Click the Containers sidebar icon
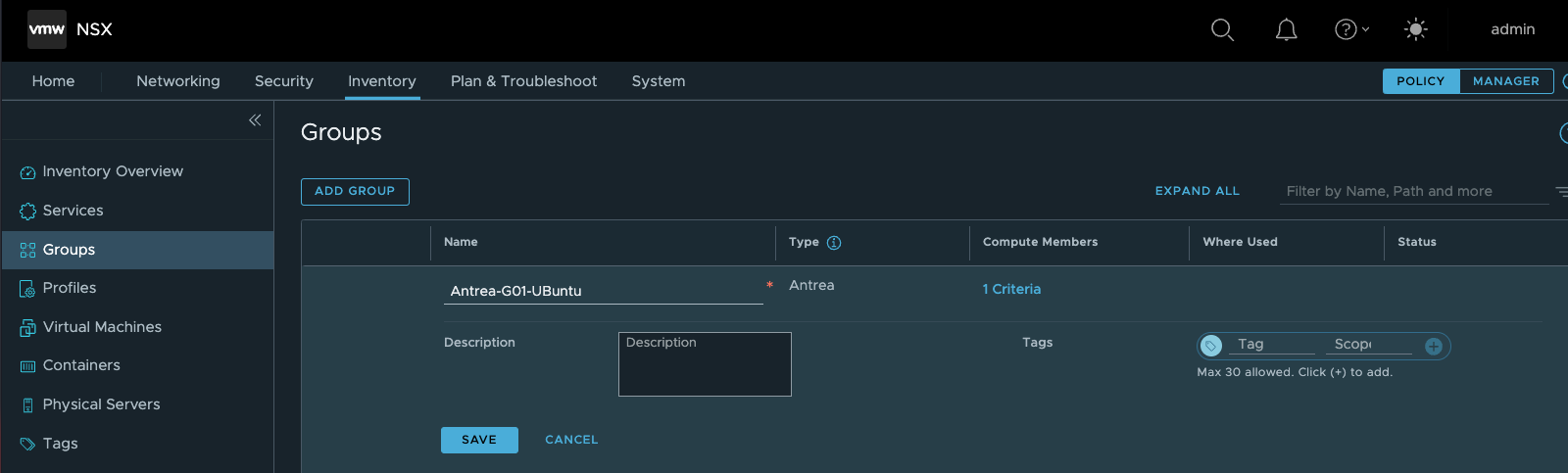This screenshot has height=473, width=1568. coord(27,366)
